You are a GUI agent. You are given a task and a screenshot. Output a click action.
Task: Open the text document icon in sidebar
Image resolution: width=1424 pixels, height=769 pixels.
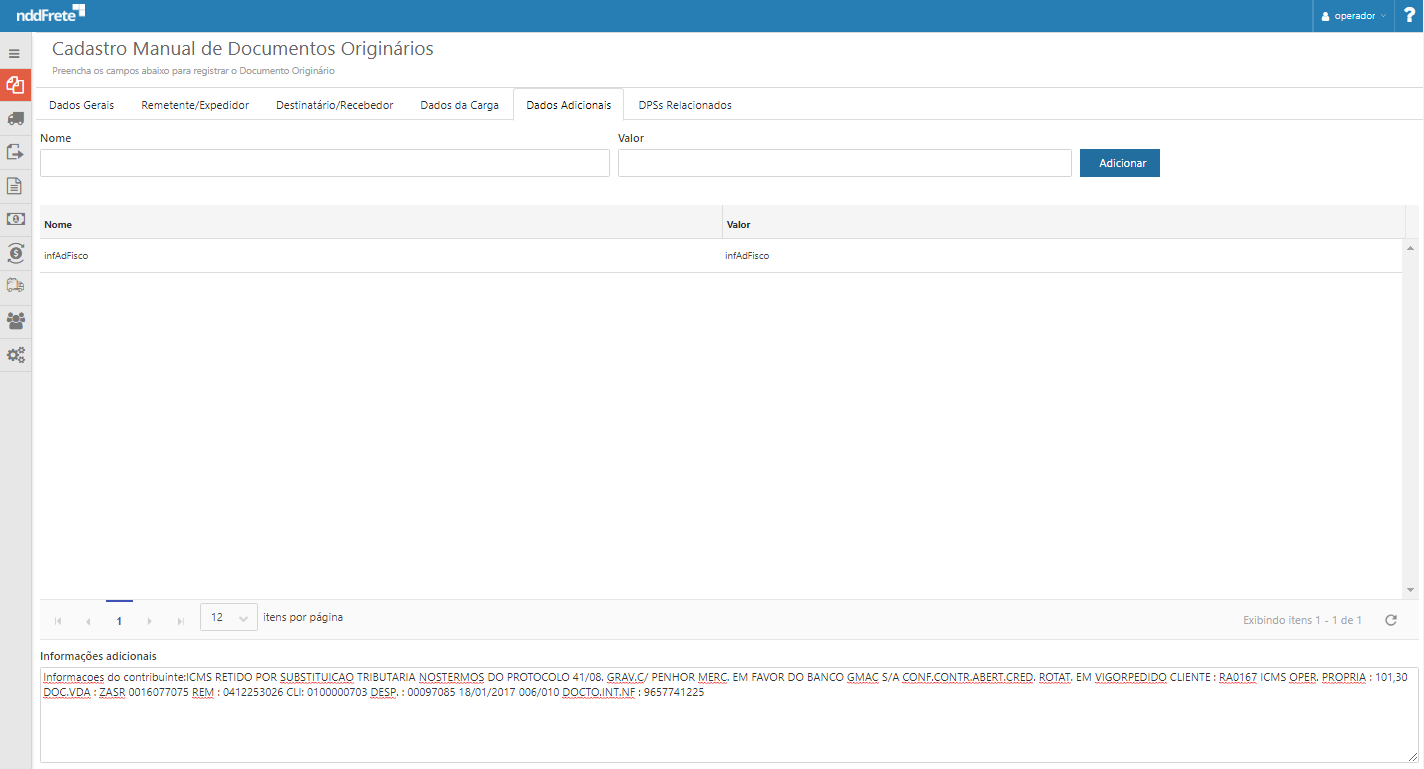[15, 186]
